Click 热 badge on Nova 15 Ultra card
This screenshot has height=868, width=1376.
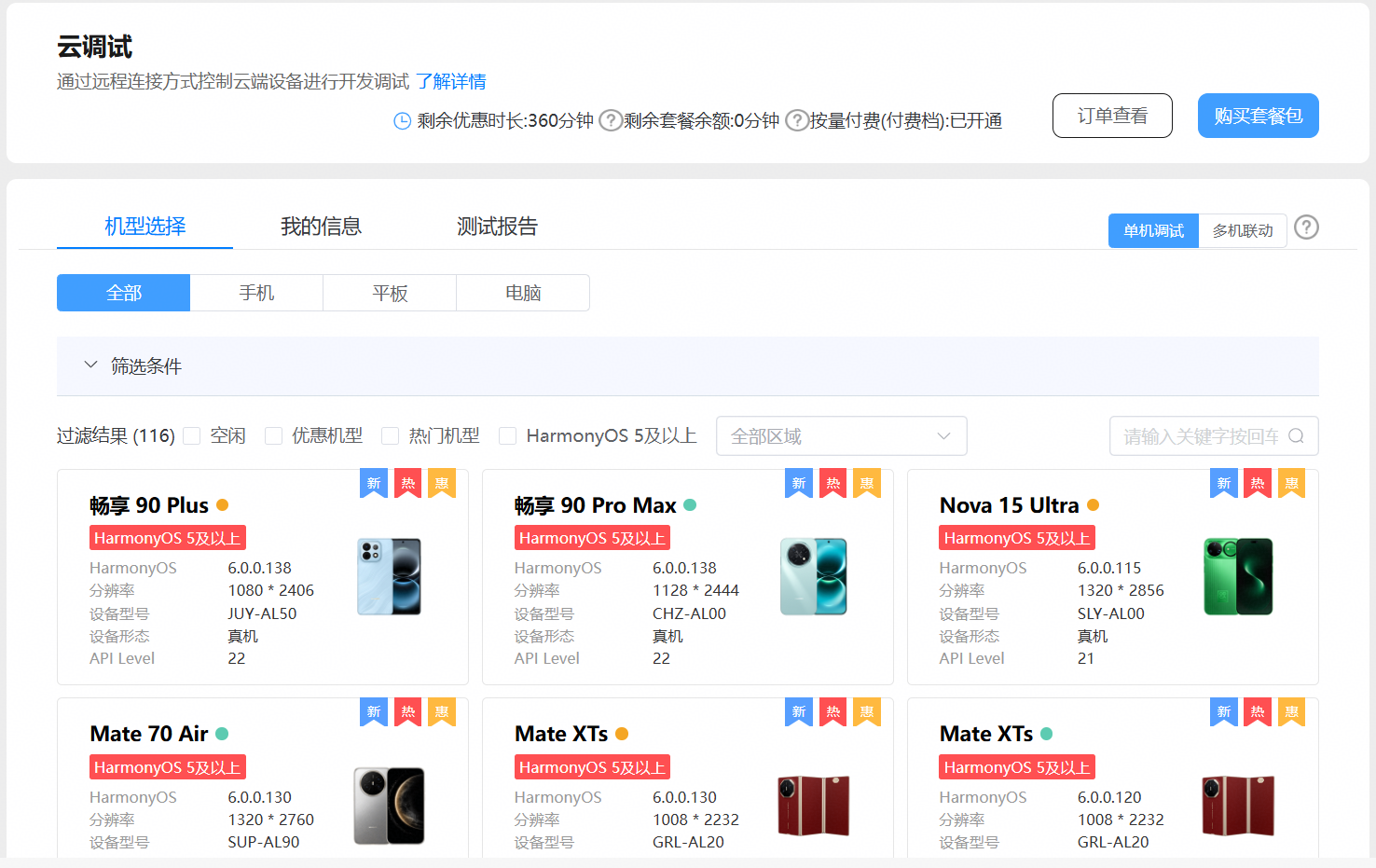pos(1258,483)
